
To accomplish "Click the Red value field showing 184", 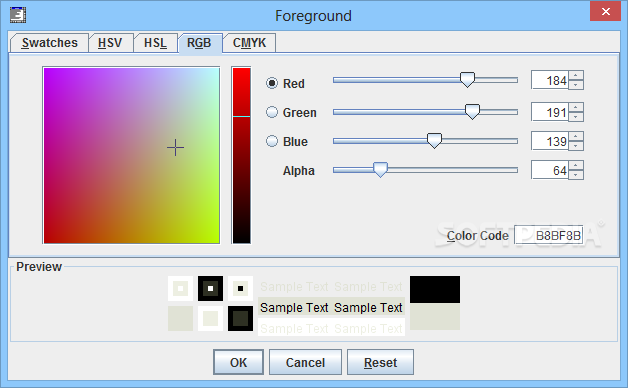I will (550, 80).
